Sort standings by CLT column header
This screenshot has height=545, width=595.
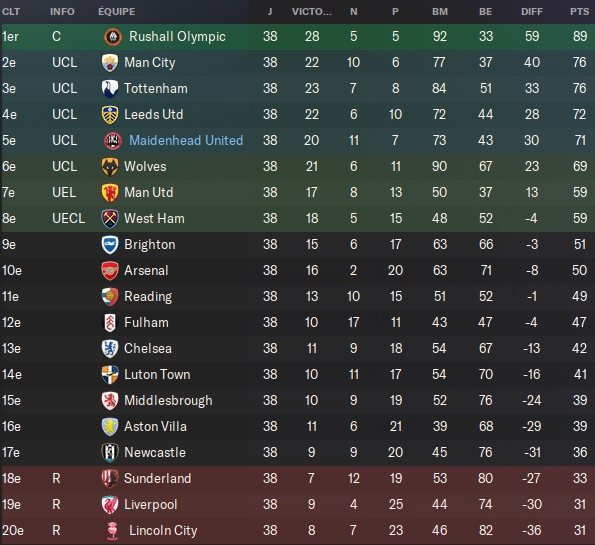pos(11,12)
